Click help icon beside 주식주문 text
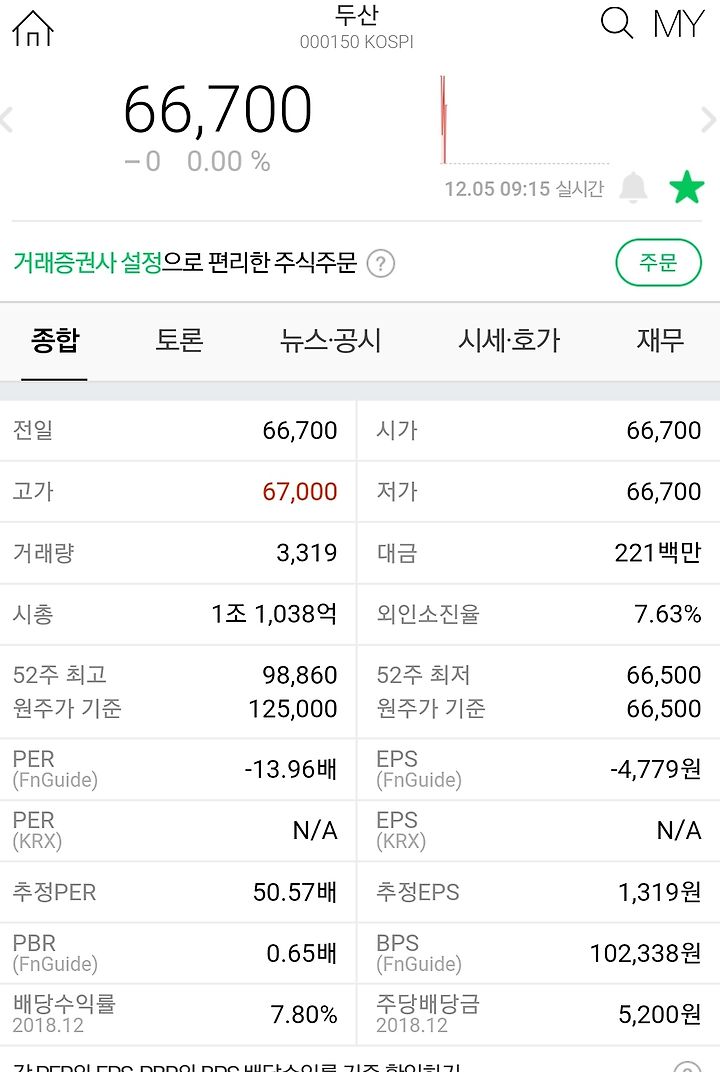 [381, 263]
